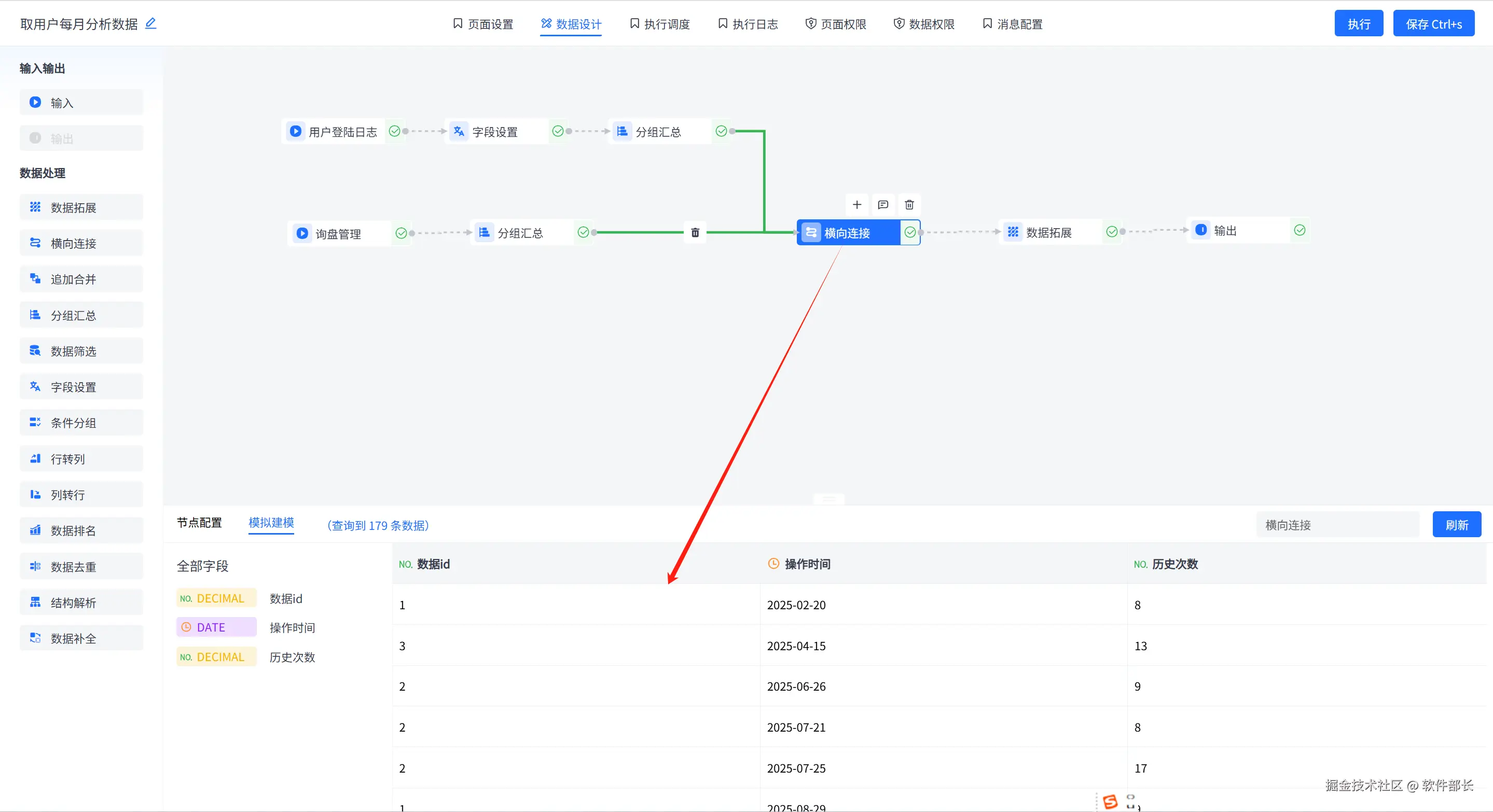Click the comment icon above 横向连接 node
The height and width of the screenshot is (812, 1493).
883,204
